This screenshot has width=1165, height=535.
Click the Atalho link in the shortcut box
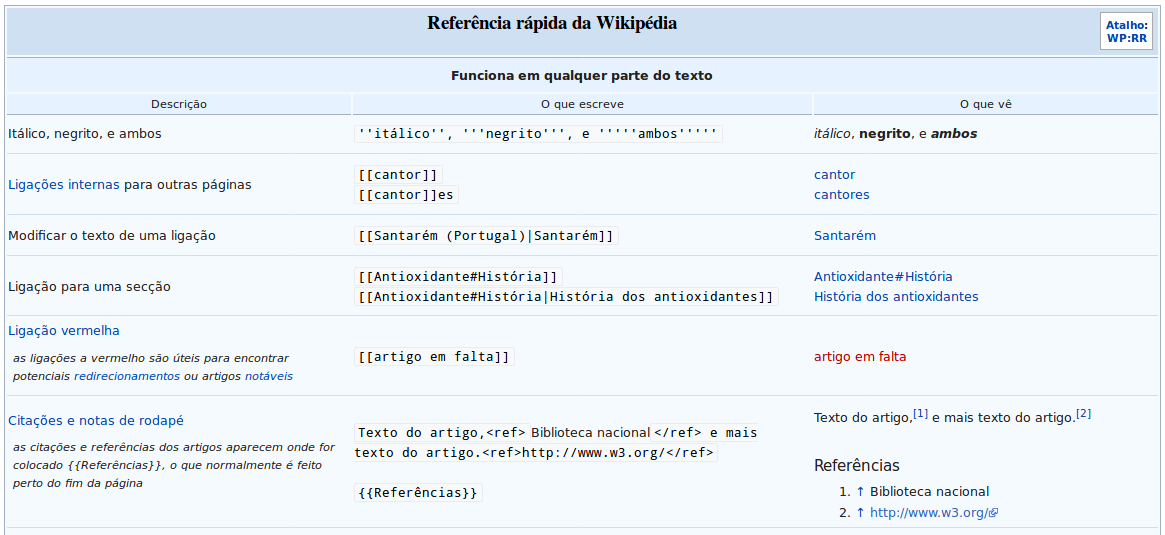pos(1126,26)
